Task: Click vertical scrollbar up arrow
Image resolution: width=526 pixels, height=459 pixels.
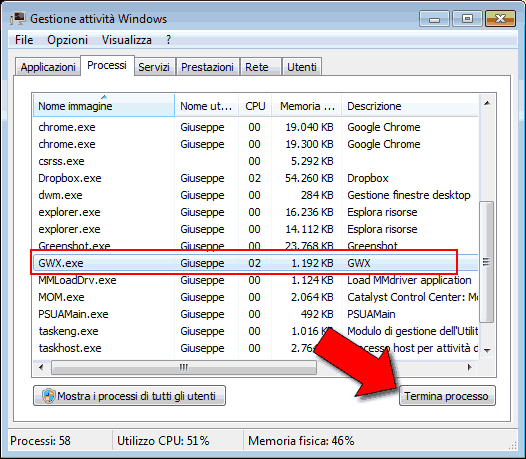Action: 487,103
